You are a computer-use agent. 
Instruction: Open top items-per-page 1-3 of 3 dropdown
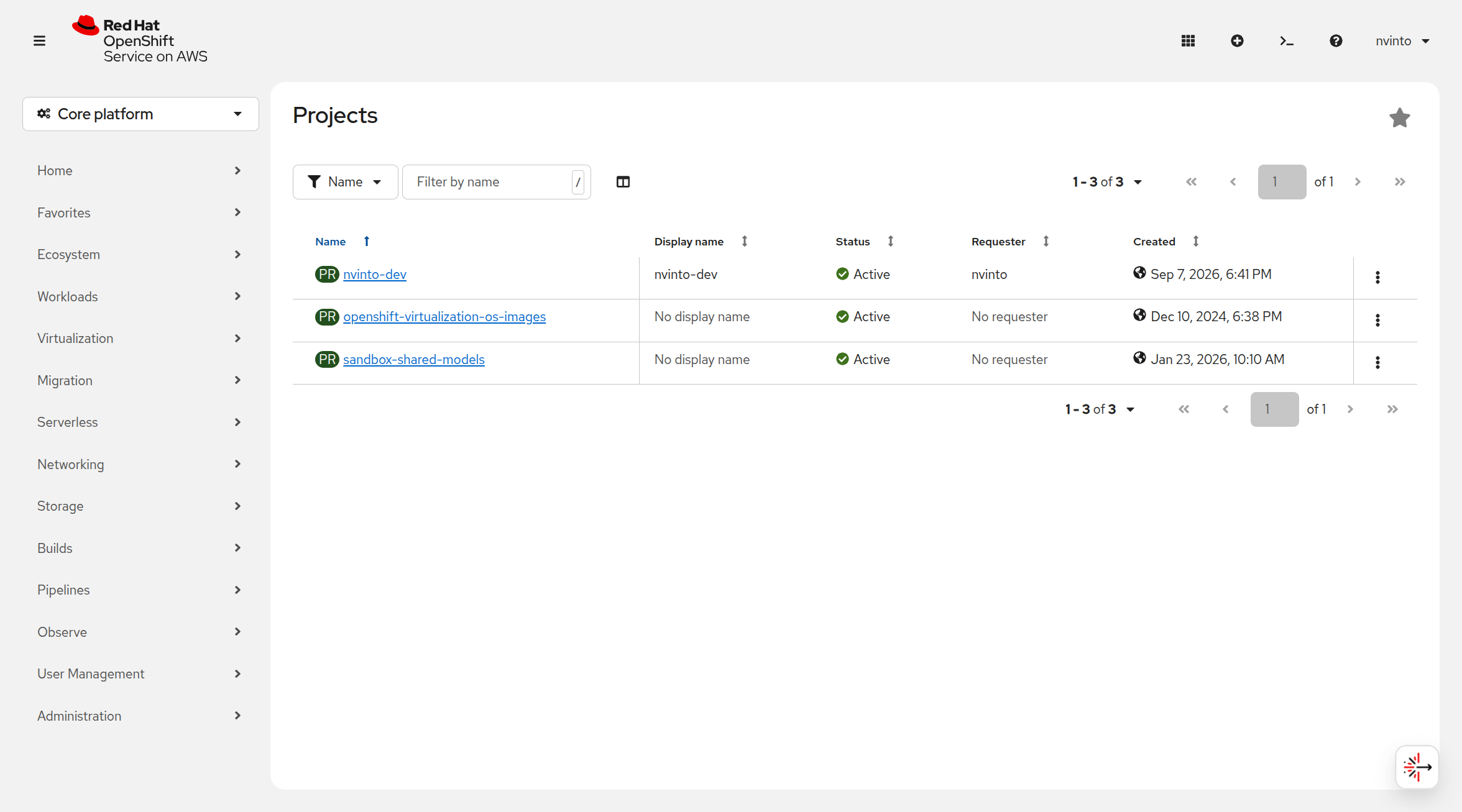point(1107,182)
